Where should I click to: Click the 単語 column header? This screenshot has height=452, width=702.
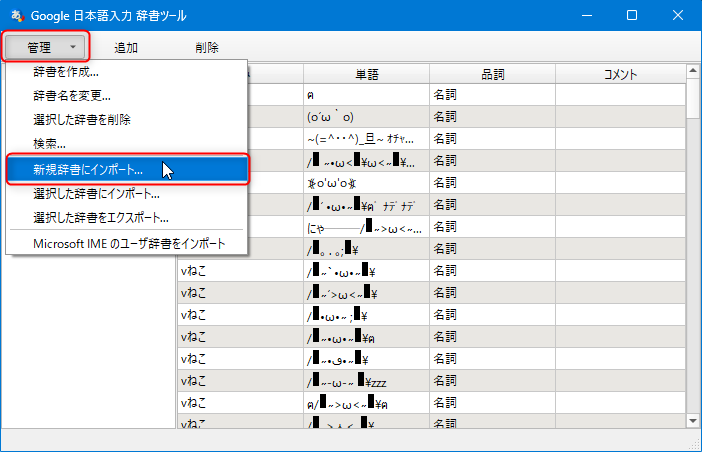[367, 74]
